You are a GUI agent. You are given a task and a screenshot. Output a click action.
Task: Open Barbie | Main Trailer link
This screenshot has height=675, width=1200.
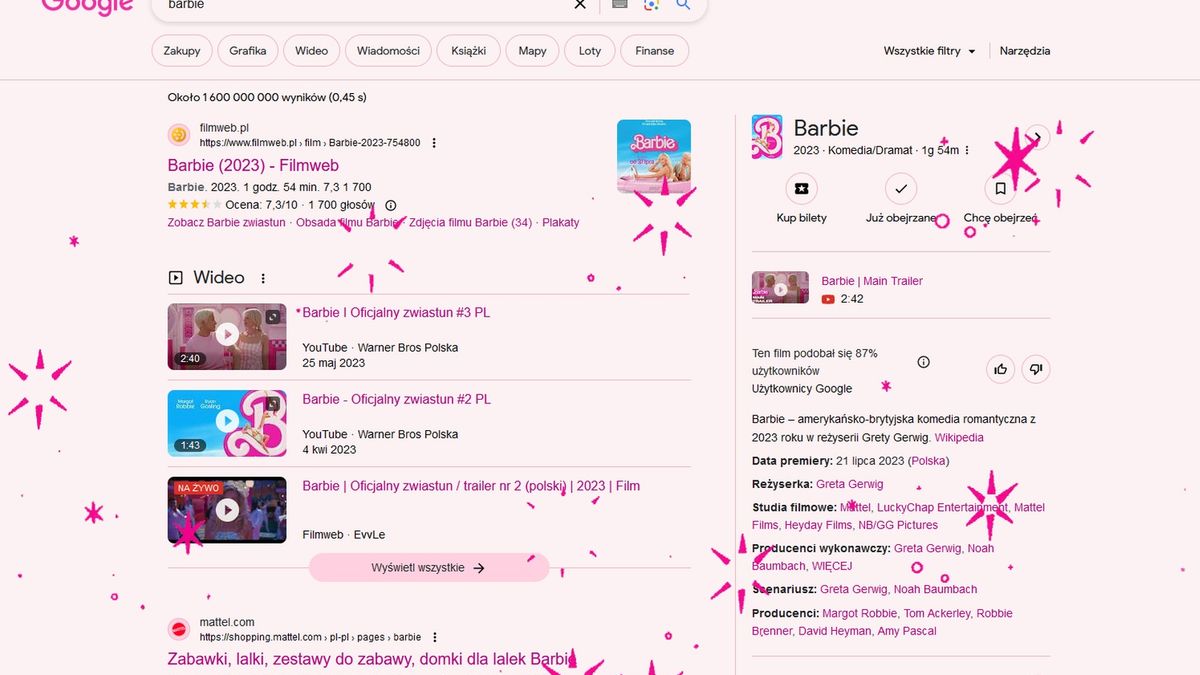pos(872,281)
